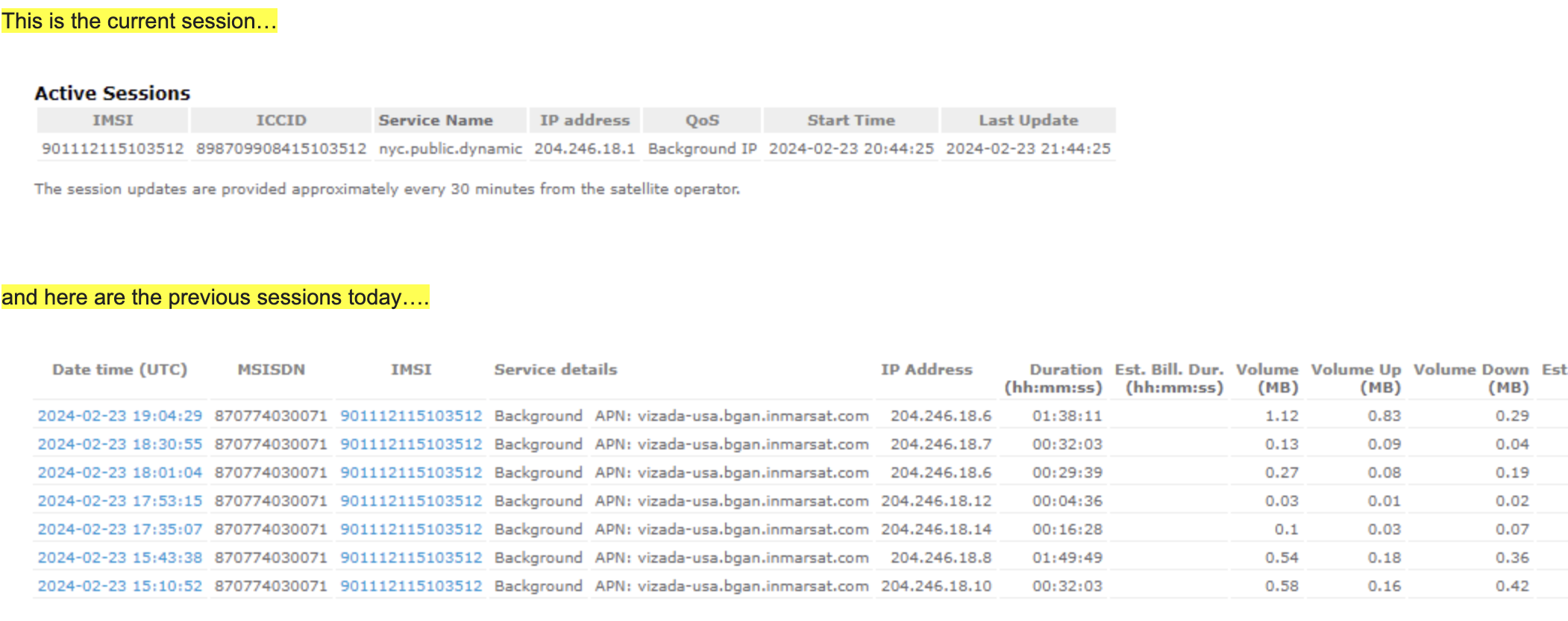This screenshot has width=1568, height=621.
Task: Open the 2024-02-23 15:10:52 session link
Action: (x=119, y=586)
